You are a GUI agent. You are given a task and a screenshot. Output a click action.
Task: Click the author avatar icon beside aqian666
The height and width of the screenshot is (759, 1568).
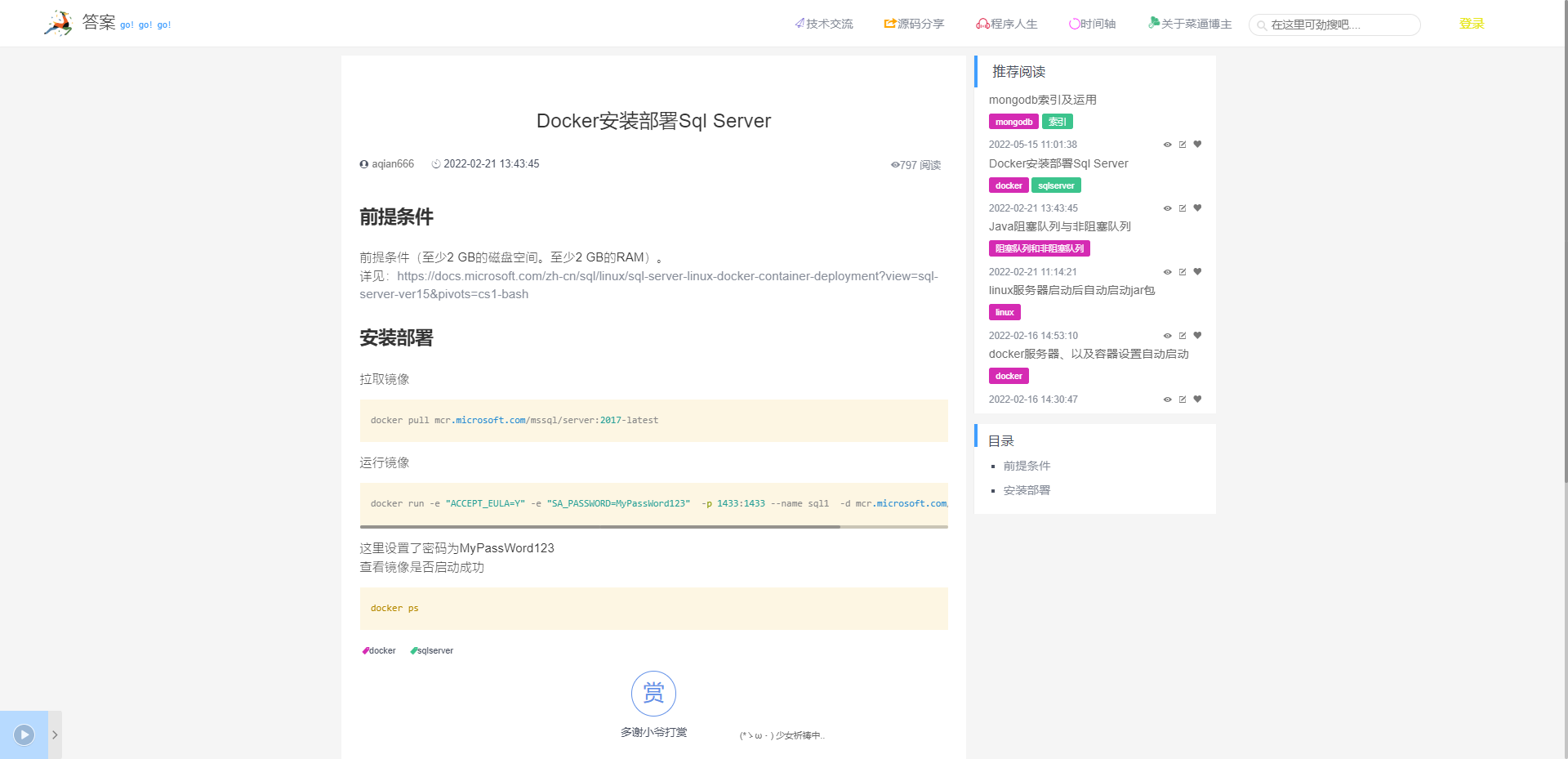tap(364, 164)
